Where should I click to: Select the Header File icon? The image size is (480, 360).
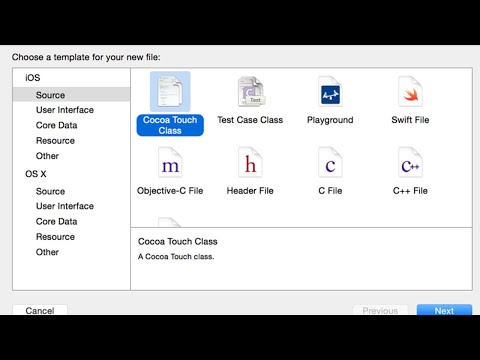(250, 162)
